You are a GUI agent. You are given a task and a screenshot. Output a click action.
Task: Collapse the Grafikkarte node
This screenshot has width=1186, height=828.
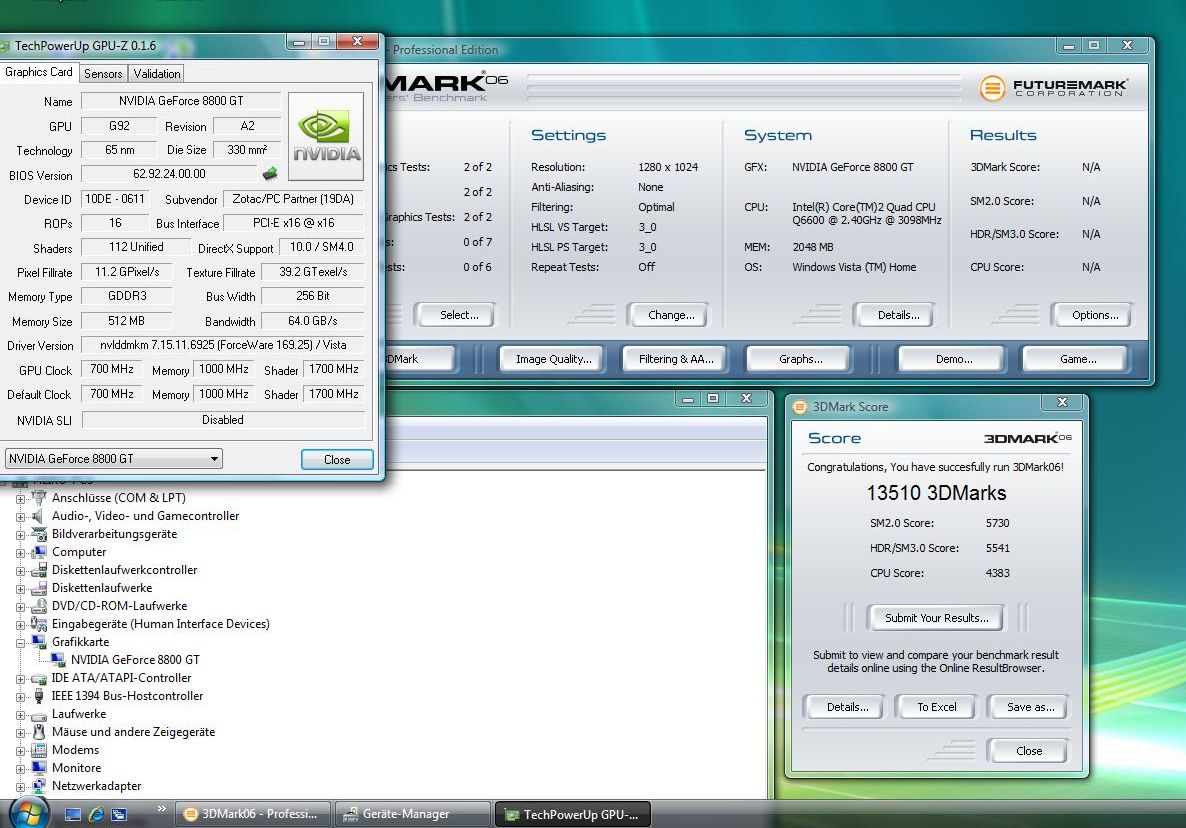[x=20, y=643]
